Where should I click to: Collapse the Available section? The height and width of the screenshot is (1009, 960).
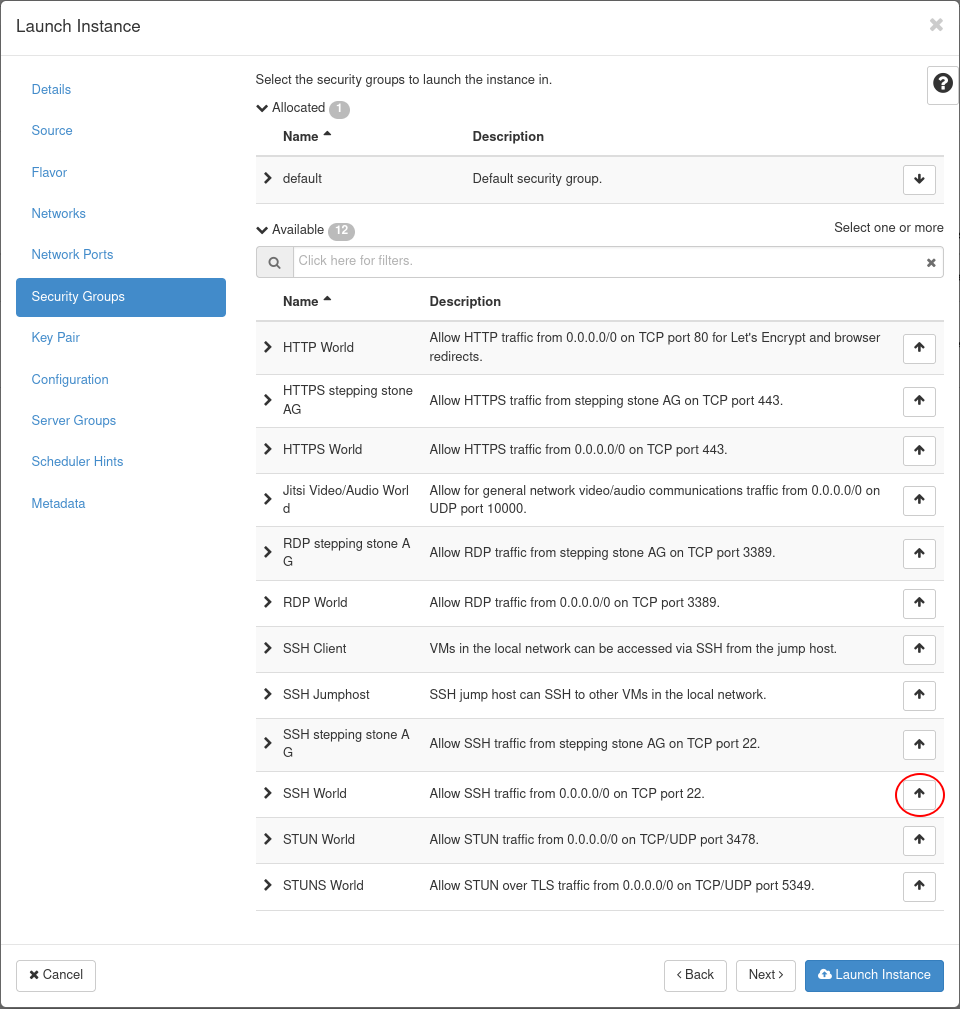click(263, 230)
